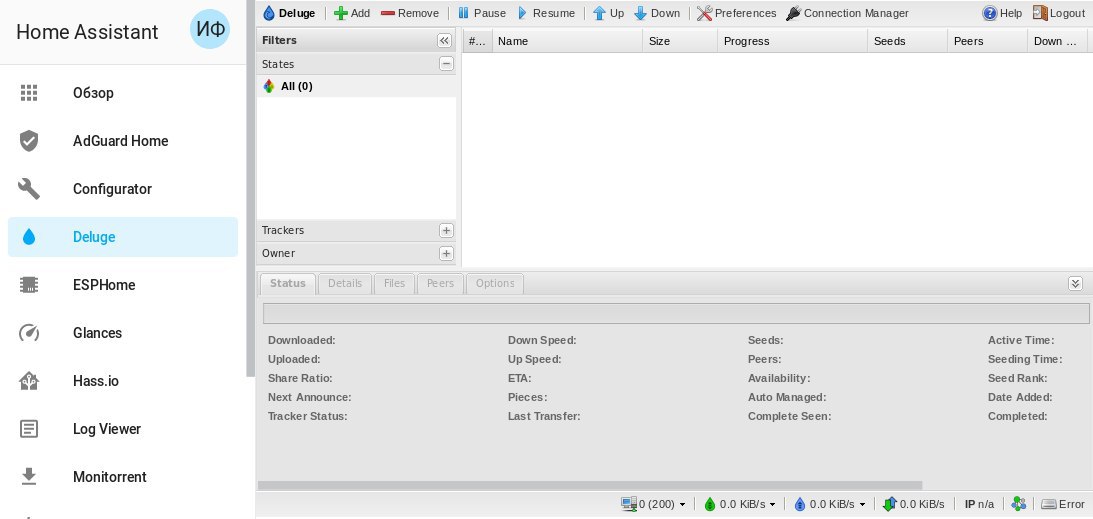This screenshot has width=1093, height=519.
Task: Open the Connection Manager
Action: [x=847, y=13]
